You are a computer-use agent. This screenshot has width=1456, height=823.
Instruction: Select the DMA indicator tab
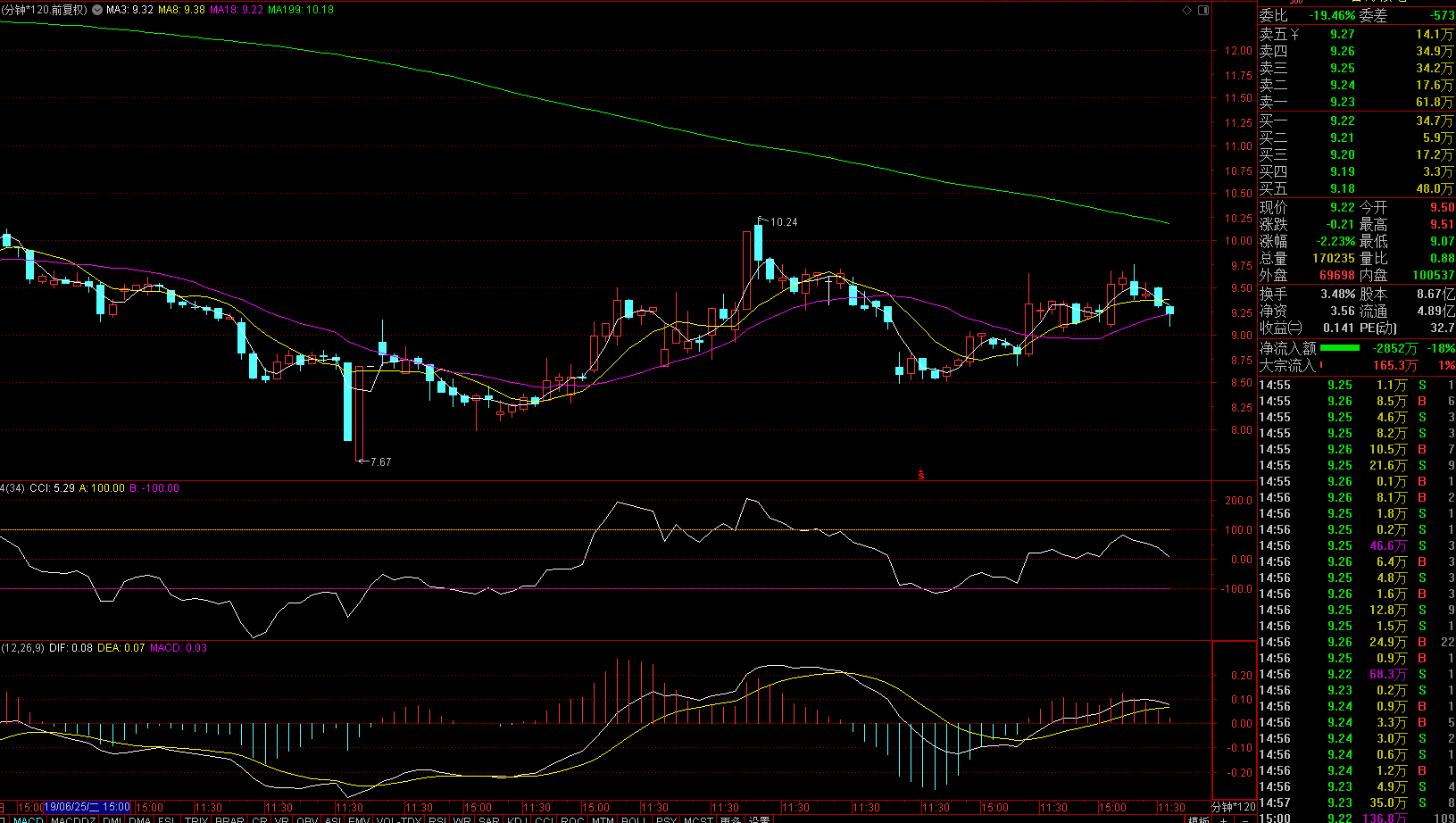click(x=139, y=819)
